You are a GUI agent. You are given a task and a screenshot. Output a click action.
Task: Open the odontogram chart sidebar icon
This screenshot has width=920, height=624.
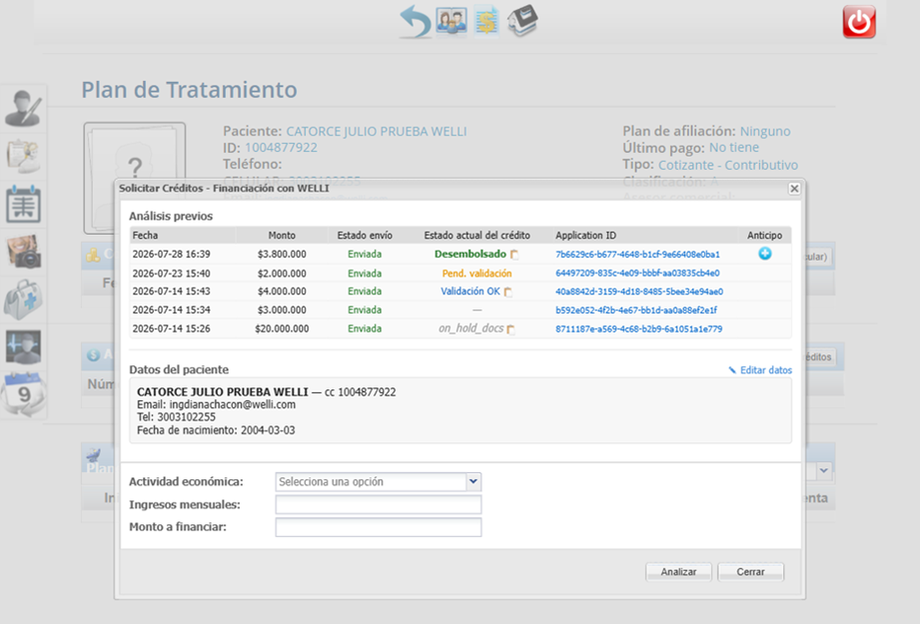(x=23, y=204)
